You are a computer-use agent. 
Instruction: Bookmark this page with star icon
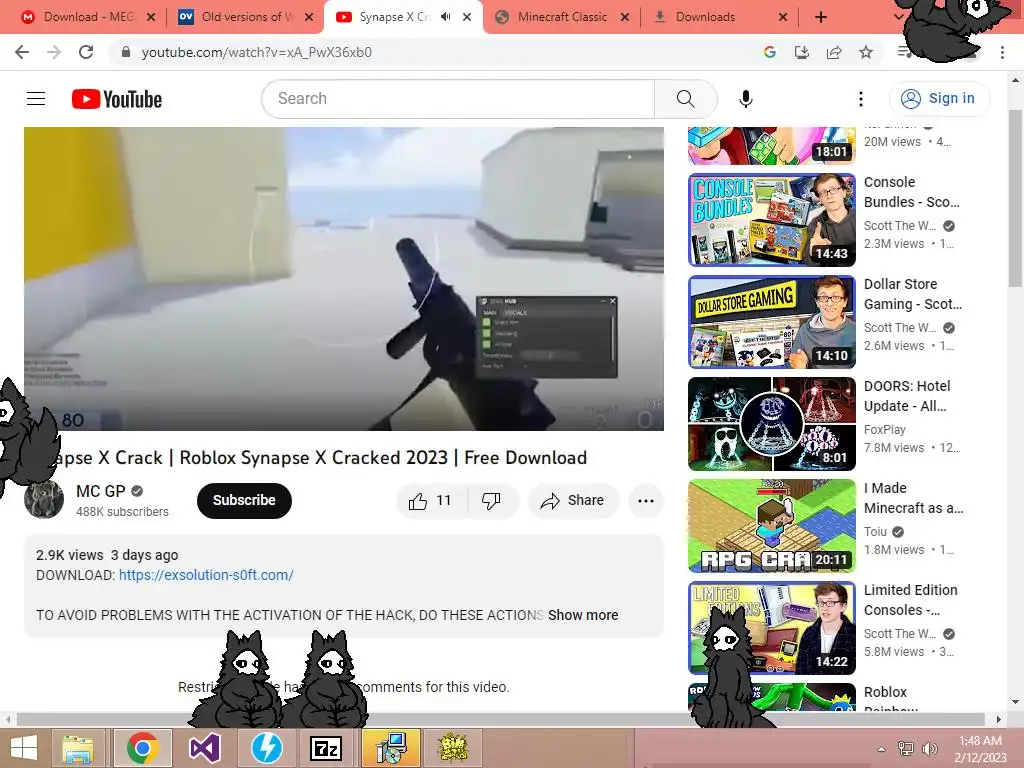[866, 52]
